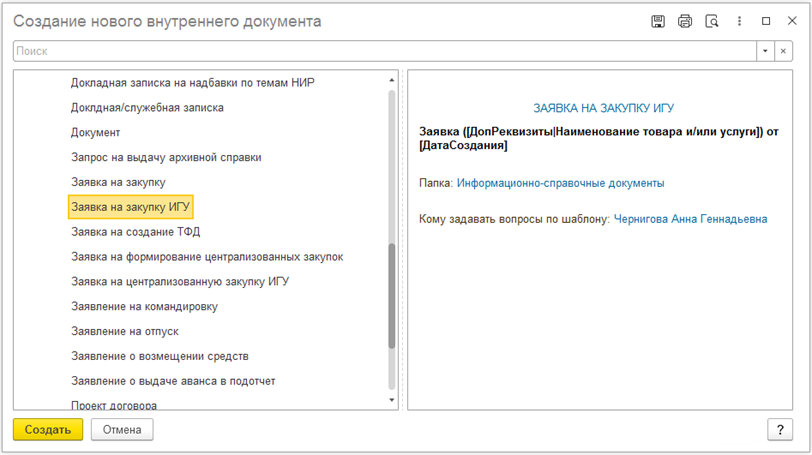The image size is (812, 455).
Task: Open the three-dot more actions menu
Action: (739, 21)
